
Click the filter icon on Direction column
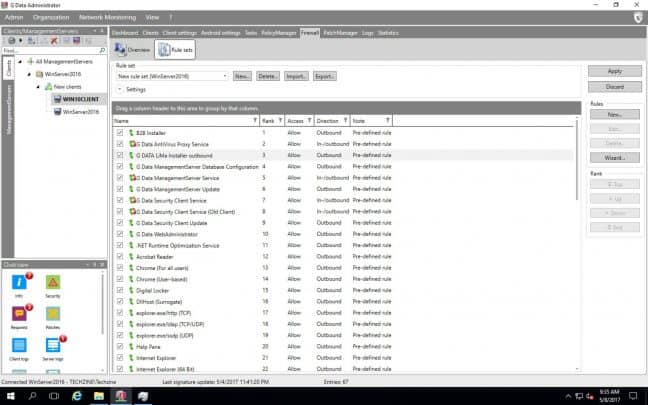click(x=345, y=120)
